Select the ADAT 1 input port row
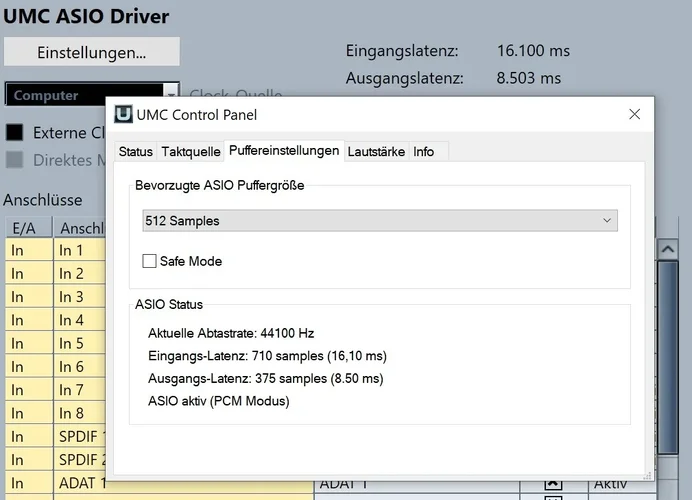The width and height of the screenshot is (692, 500). point(55,483)
